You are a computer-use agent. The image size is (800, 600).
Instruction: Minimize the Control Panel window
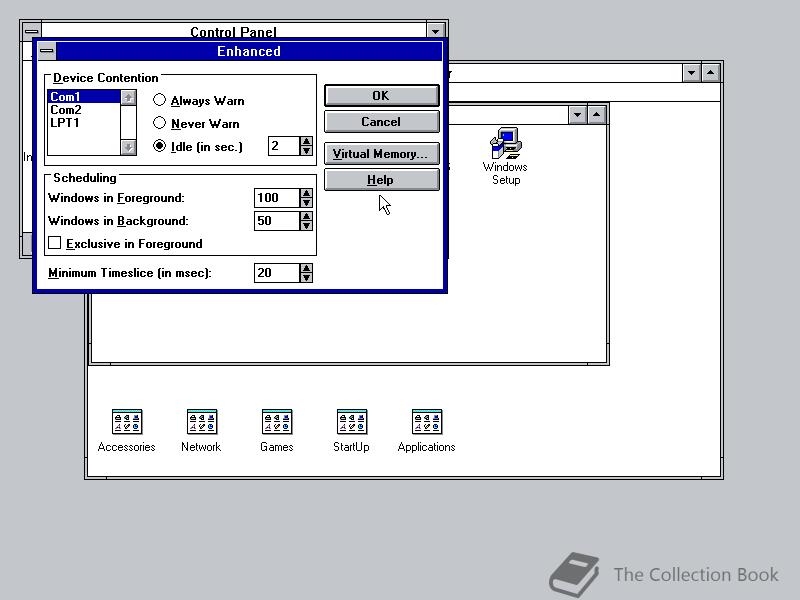coord(435,31)
